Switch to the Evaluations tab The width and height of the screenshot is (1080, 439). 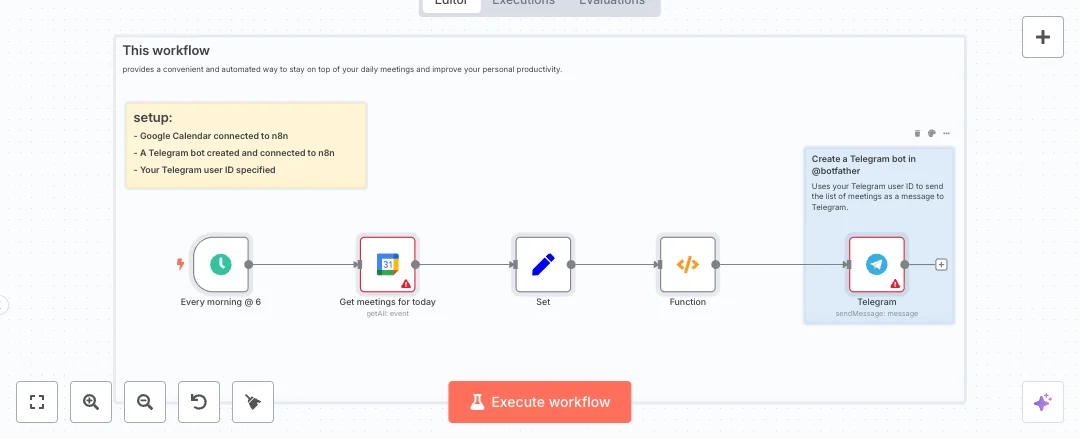point(612,3)
